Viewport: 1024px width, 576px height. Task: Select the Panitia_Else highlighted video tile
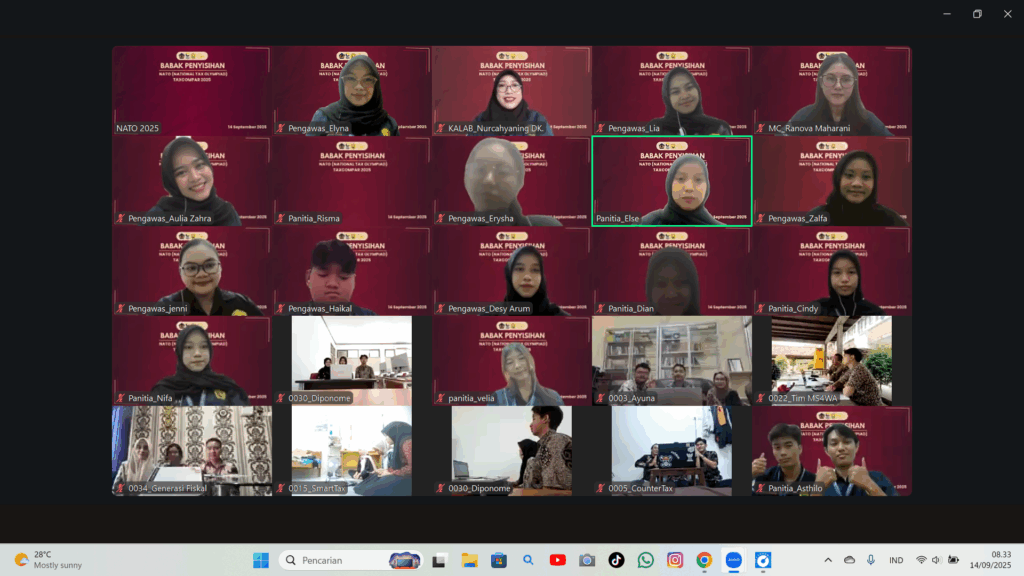671,181
